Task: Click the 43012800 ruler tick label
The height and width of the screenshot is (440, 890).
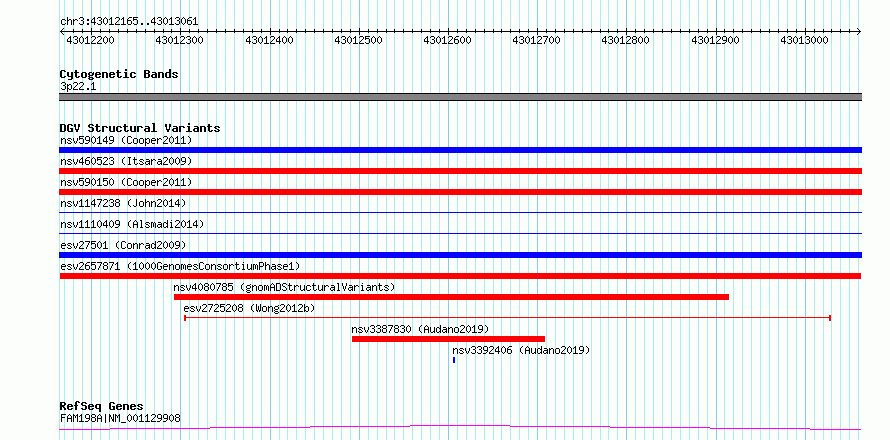Action: [625, 41]
